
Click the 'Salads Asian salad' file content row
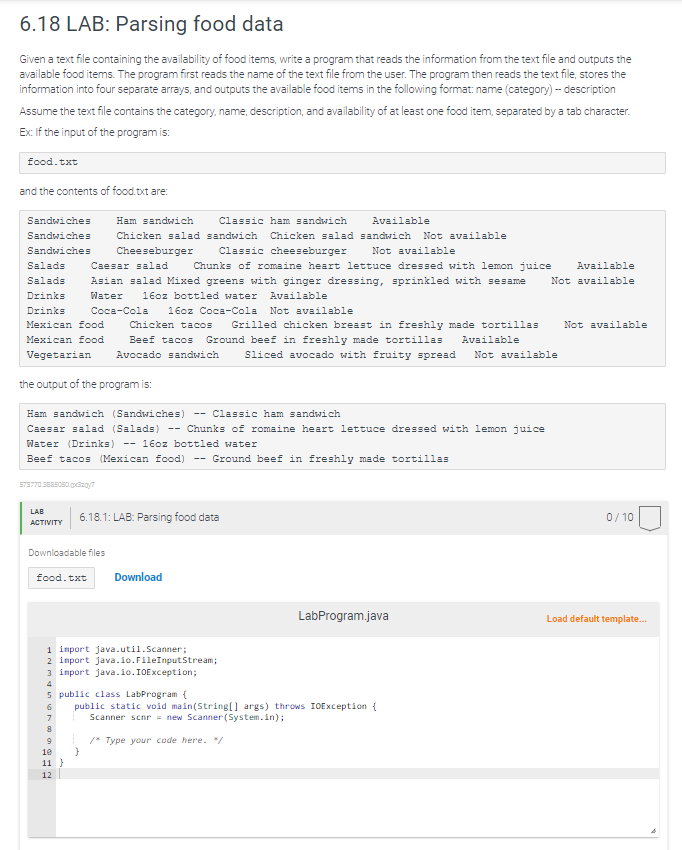tap(331, 281)
